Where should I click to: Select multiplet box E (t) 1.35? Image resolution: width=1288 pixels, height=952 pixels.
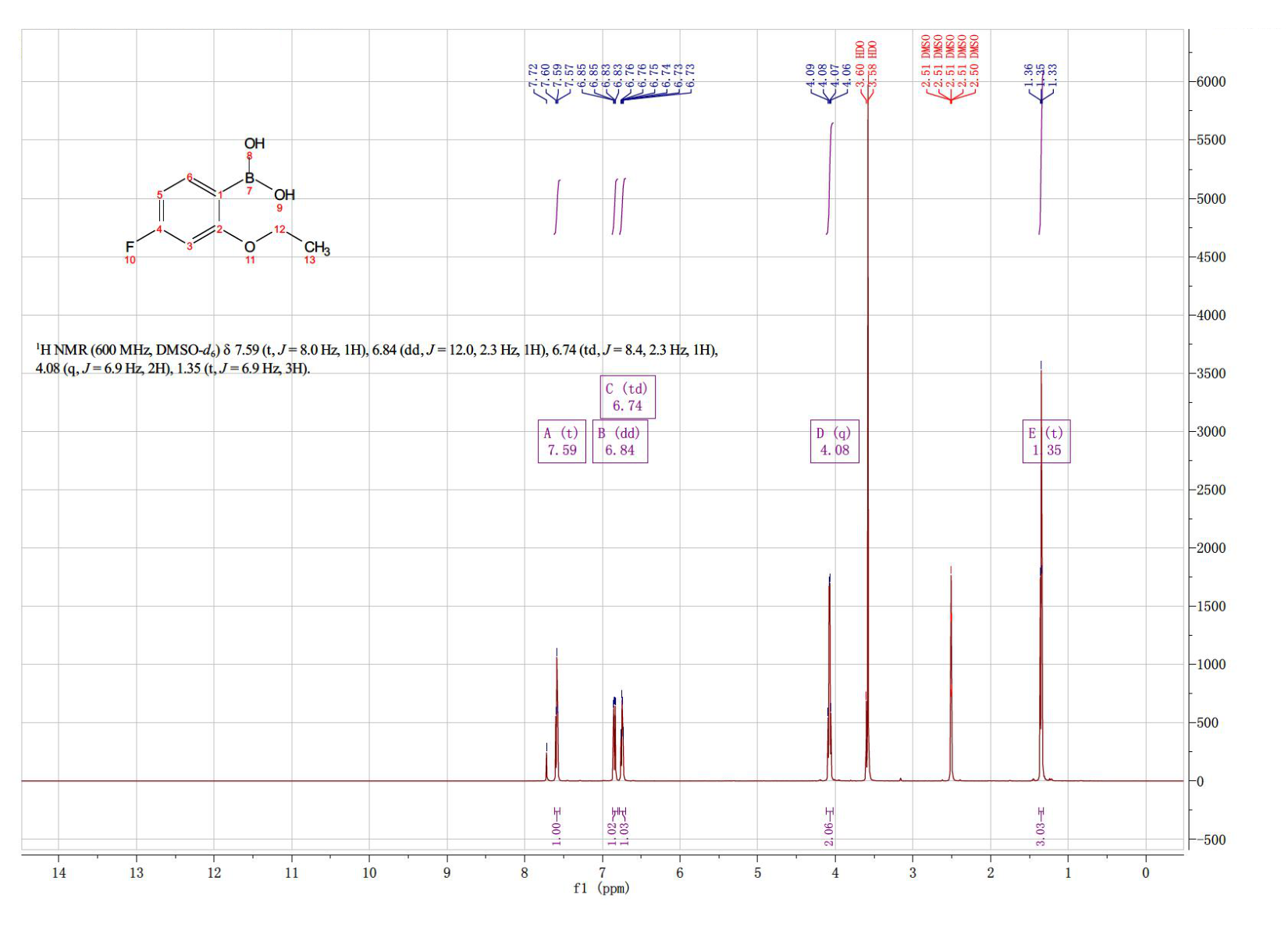click(x=1047, y=441)
